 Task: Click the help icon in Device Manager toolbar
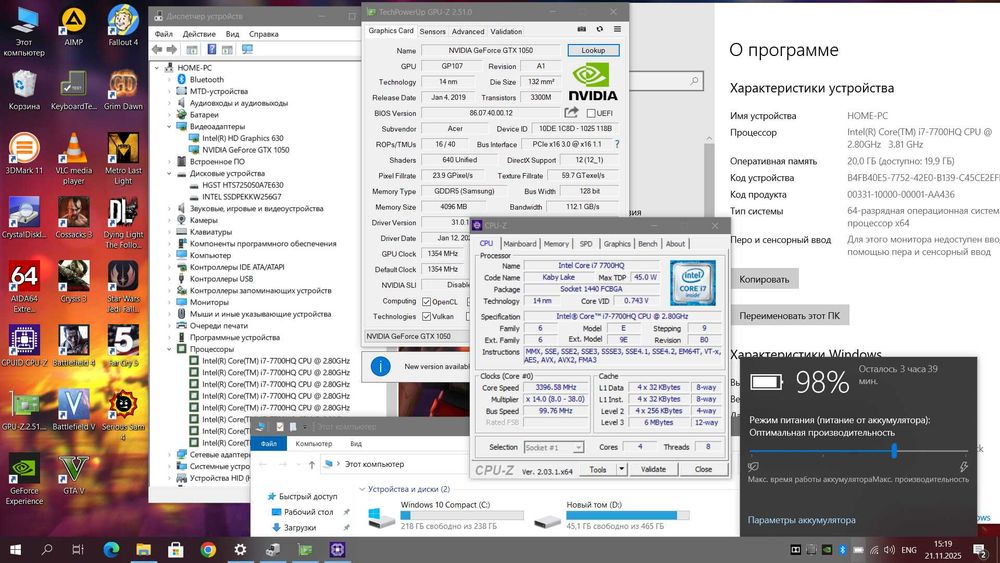pyautogui.click(x=212, y=49)
